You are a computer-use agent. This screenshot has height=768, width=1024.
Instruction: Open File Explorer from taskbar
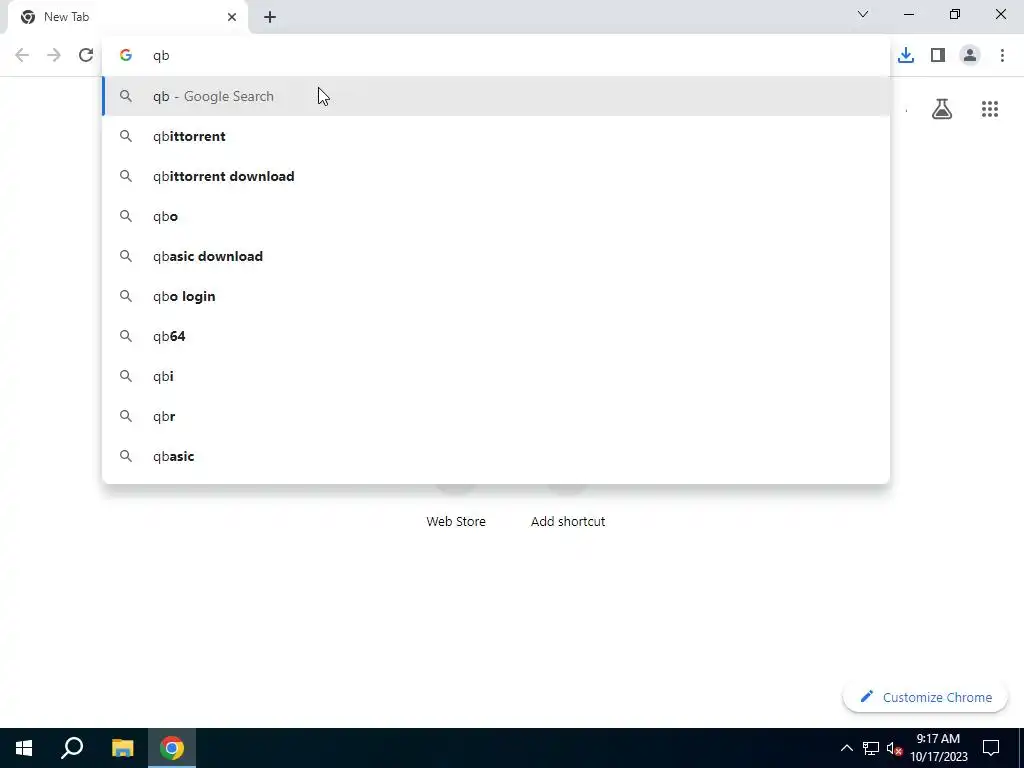click(122, 748)
